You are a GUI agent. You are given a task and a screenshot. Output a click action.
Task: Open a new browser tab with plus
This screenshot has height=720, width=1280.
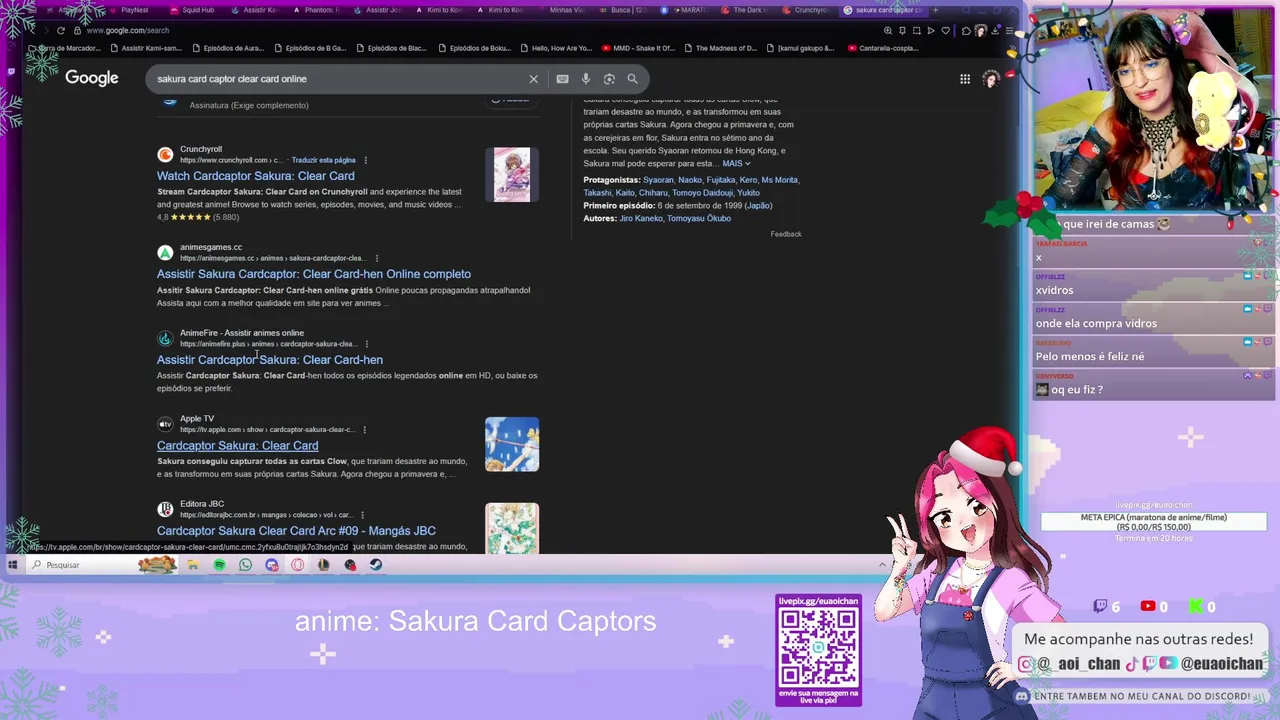935,10
